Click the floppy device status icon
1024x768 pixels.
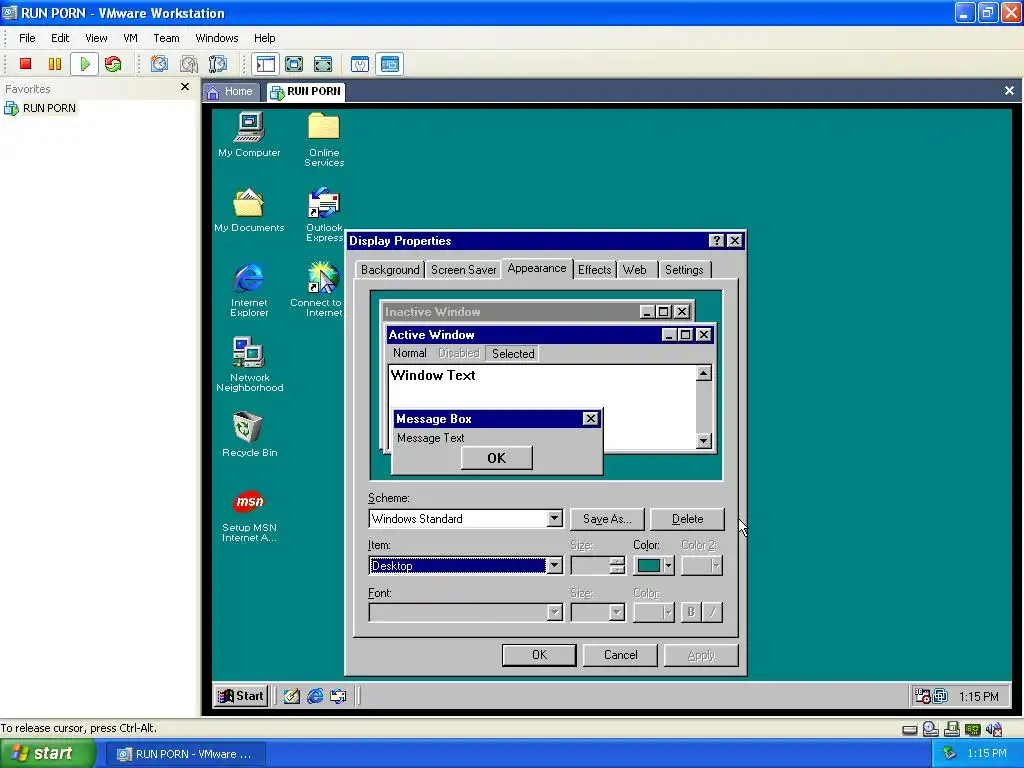click(x=952, y=729)
